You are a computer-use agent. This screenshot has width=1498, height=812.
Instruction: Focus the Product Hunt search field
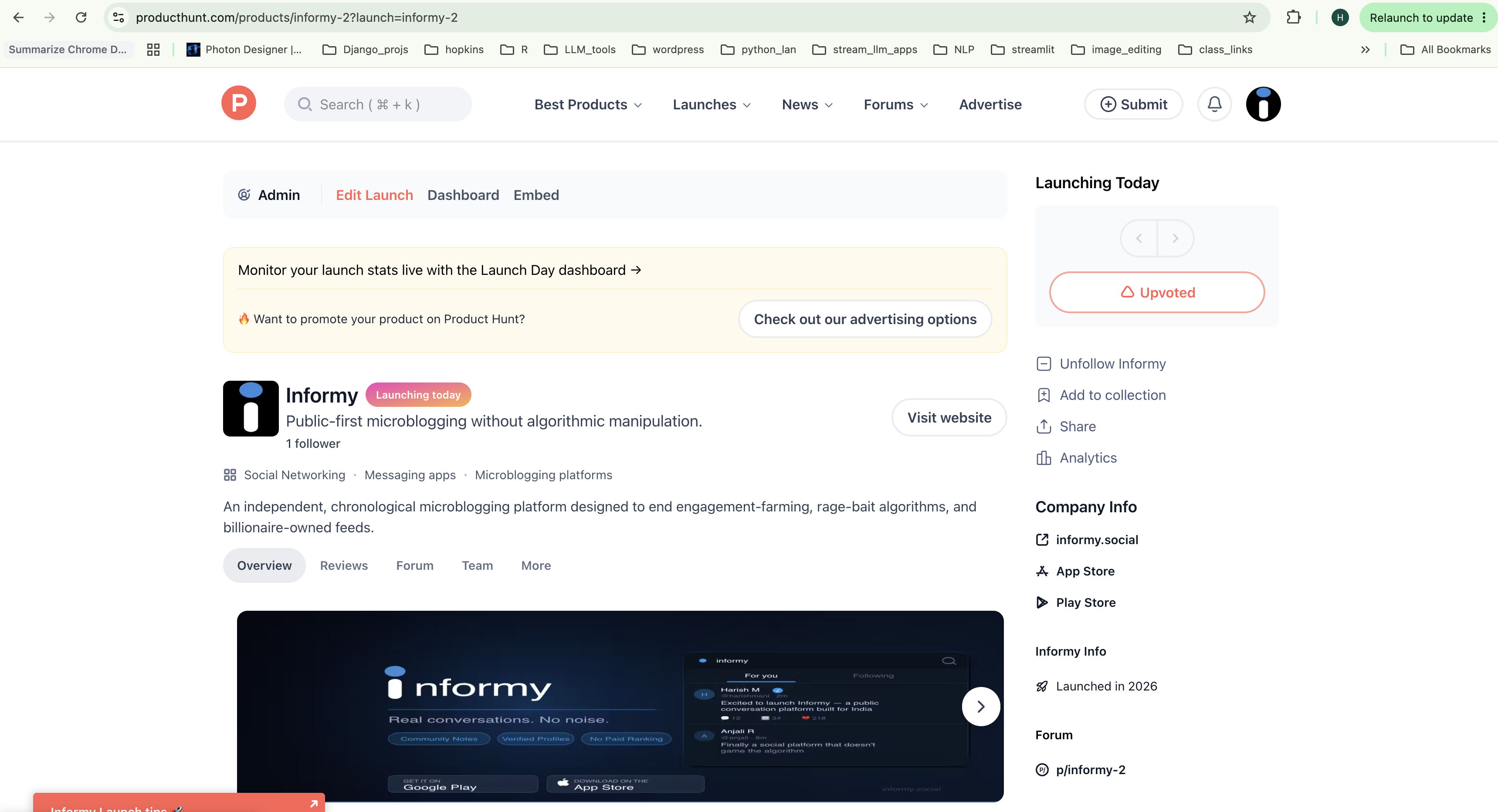(377, 105)
